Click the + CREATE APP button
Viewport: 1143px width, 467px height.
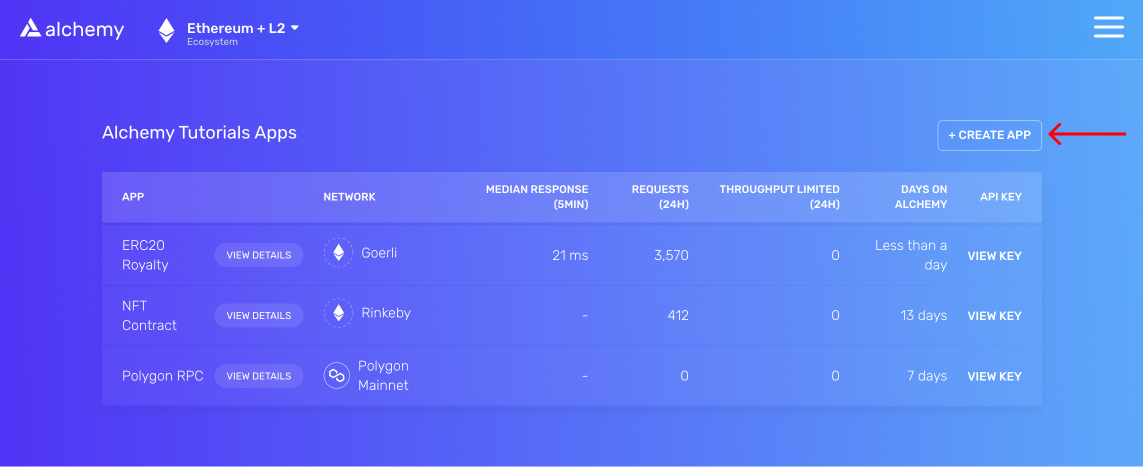click(989, 135)
